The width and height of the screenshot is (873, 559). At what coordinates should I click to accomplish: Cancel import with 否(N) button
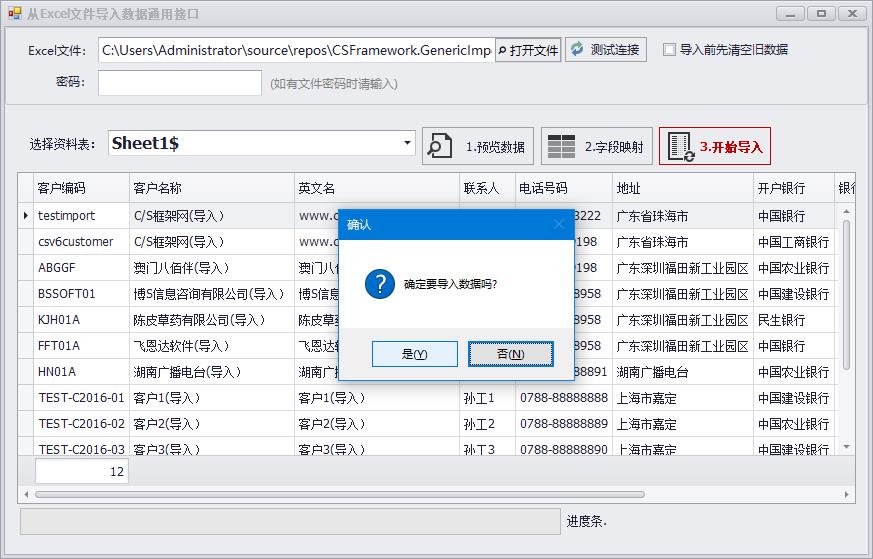[x=510, y=354]
